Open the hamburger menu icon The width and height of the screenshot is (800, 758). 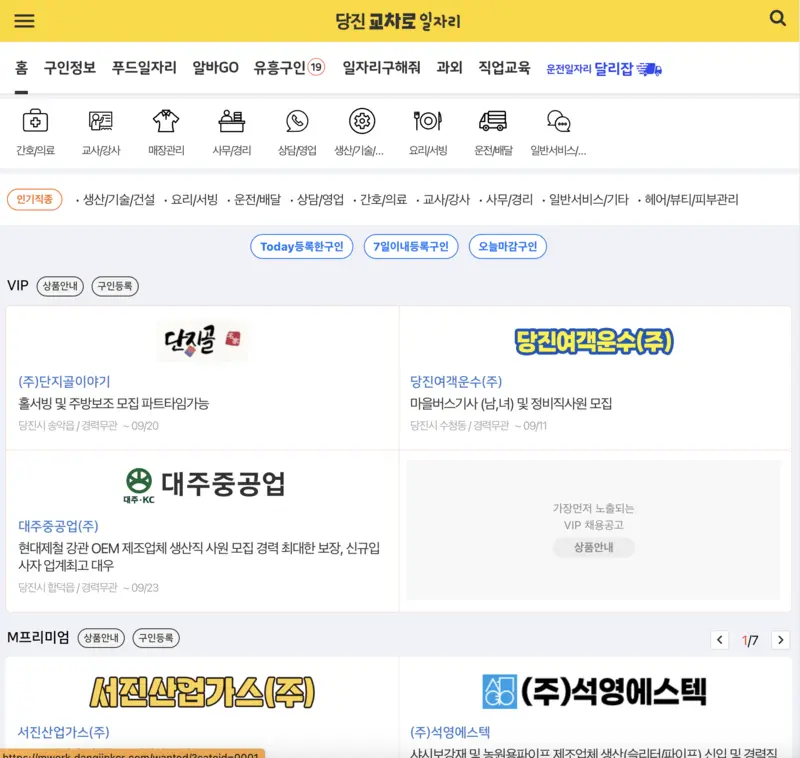pos(24,21)
